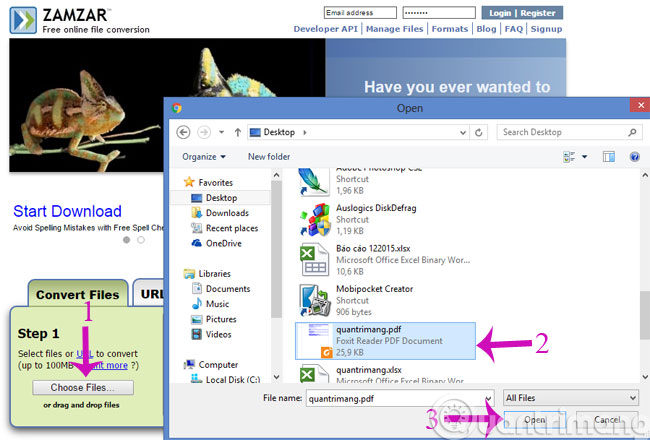
Task: Click the navigation pane scroll up arrow
Action: point(276,175)
